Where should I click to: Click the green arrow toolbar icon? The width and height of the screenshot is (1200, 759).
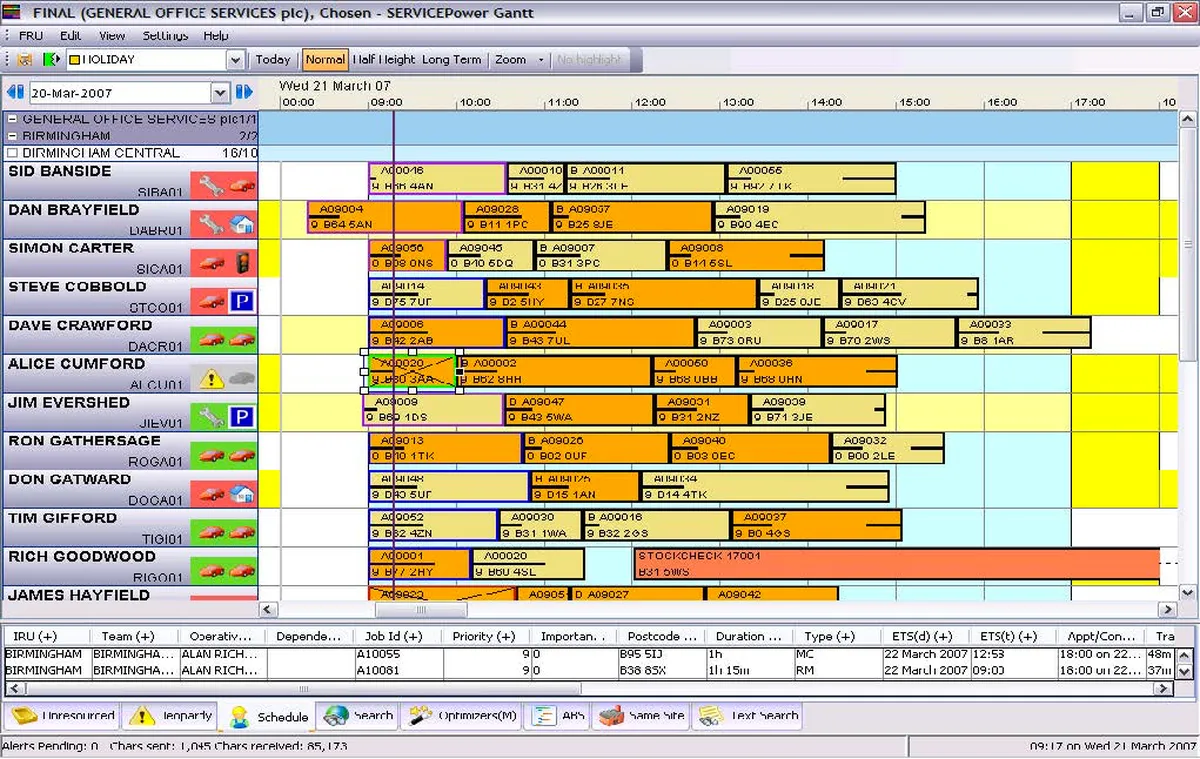[51, 60]
